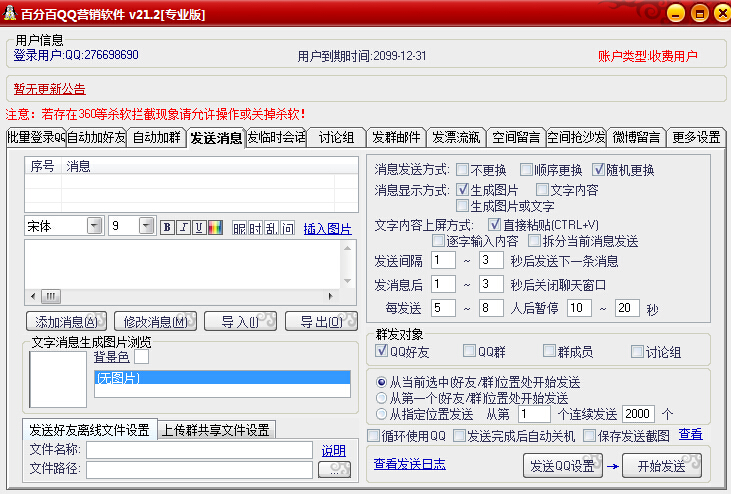Click the 文件名称 input field
The width and height of the screenshot is (731, 494).
[x=200, y=450]
